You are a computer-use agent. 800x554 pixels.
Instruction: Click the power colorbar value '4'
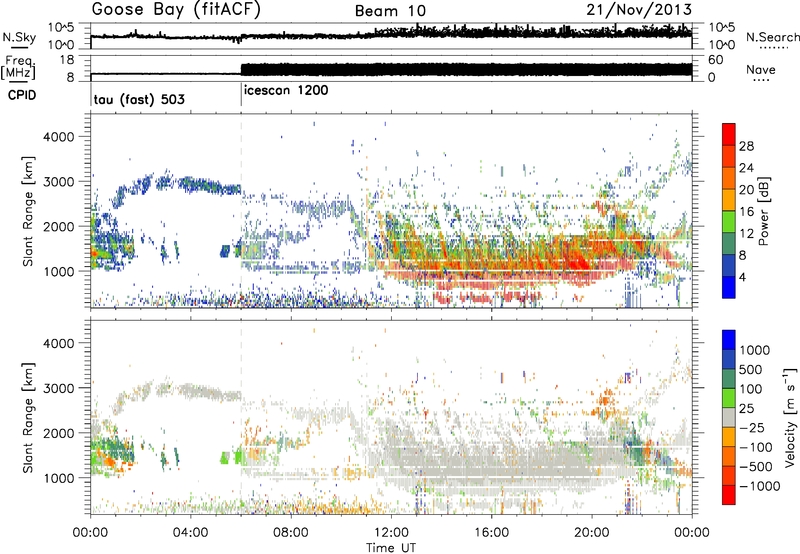(x=742, y=278)
